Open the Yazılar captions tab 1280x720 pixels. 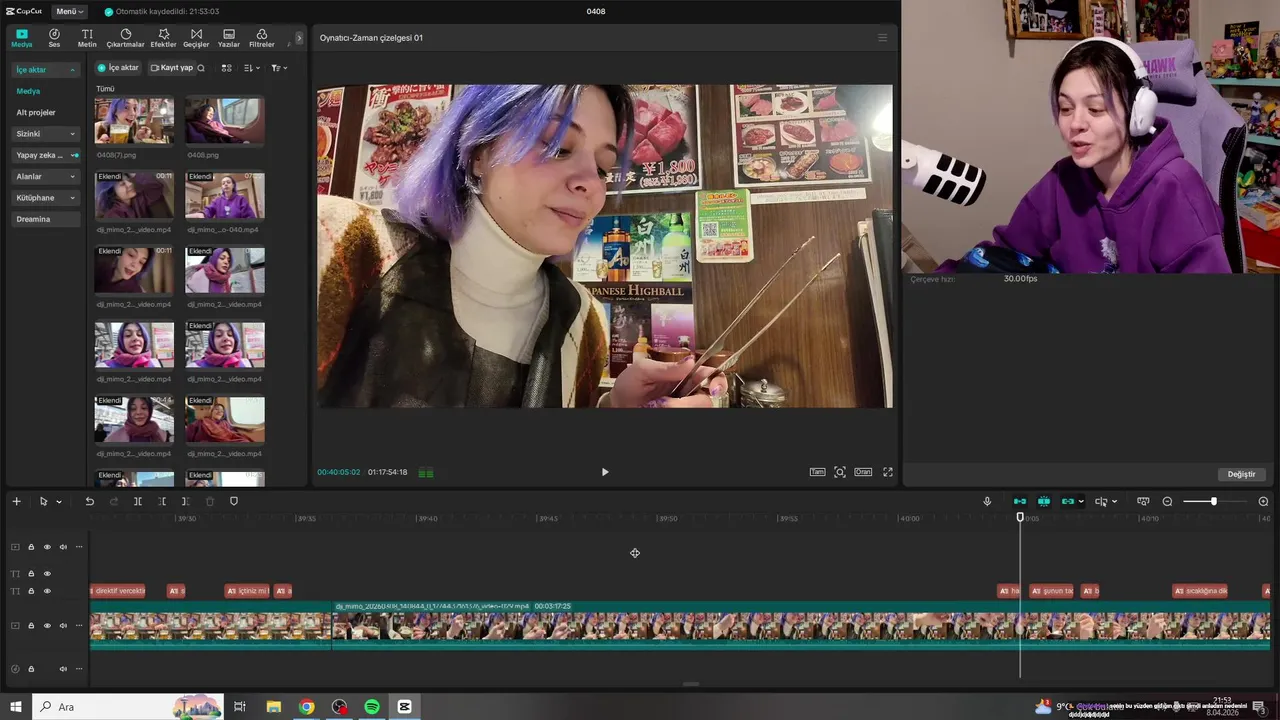click(x=229, y=38)
